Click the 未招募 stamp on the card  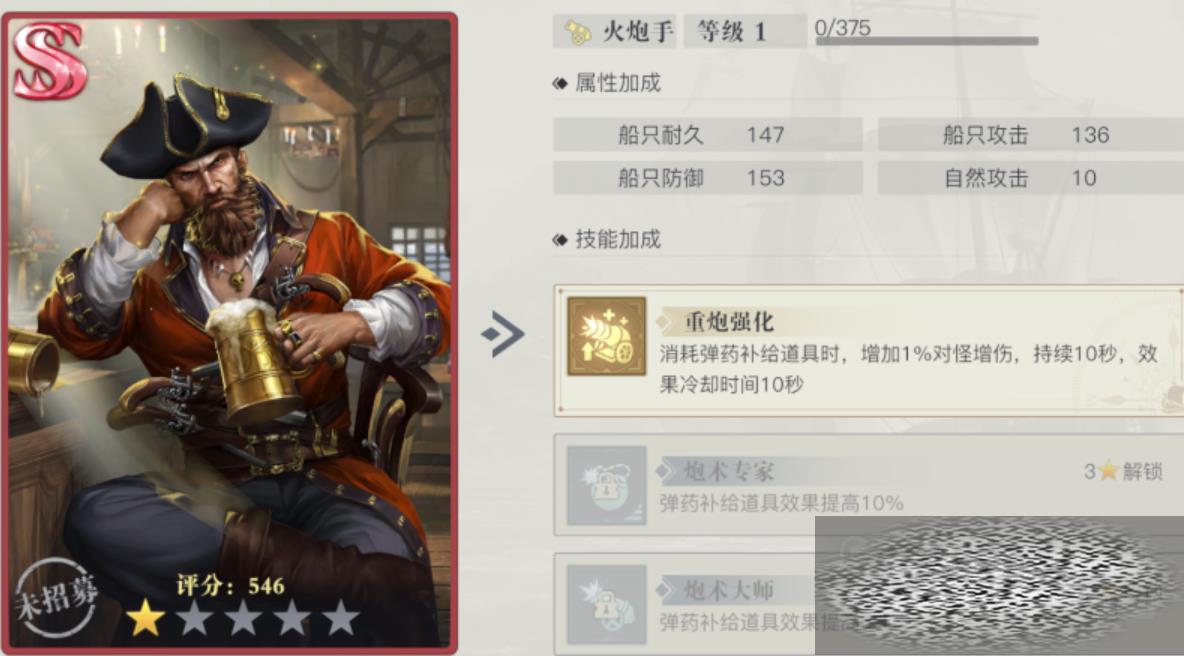point(57,598)
